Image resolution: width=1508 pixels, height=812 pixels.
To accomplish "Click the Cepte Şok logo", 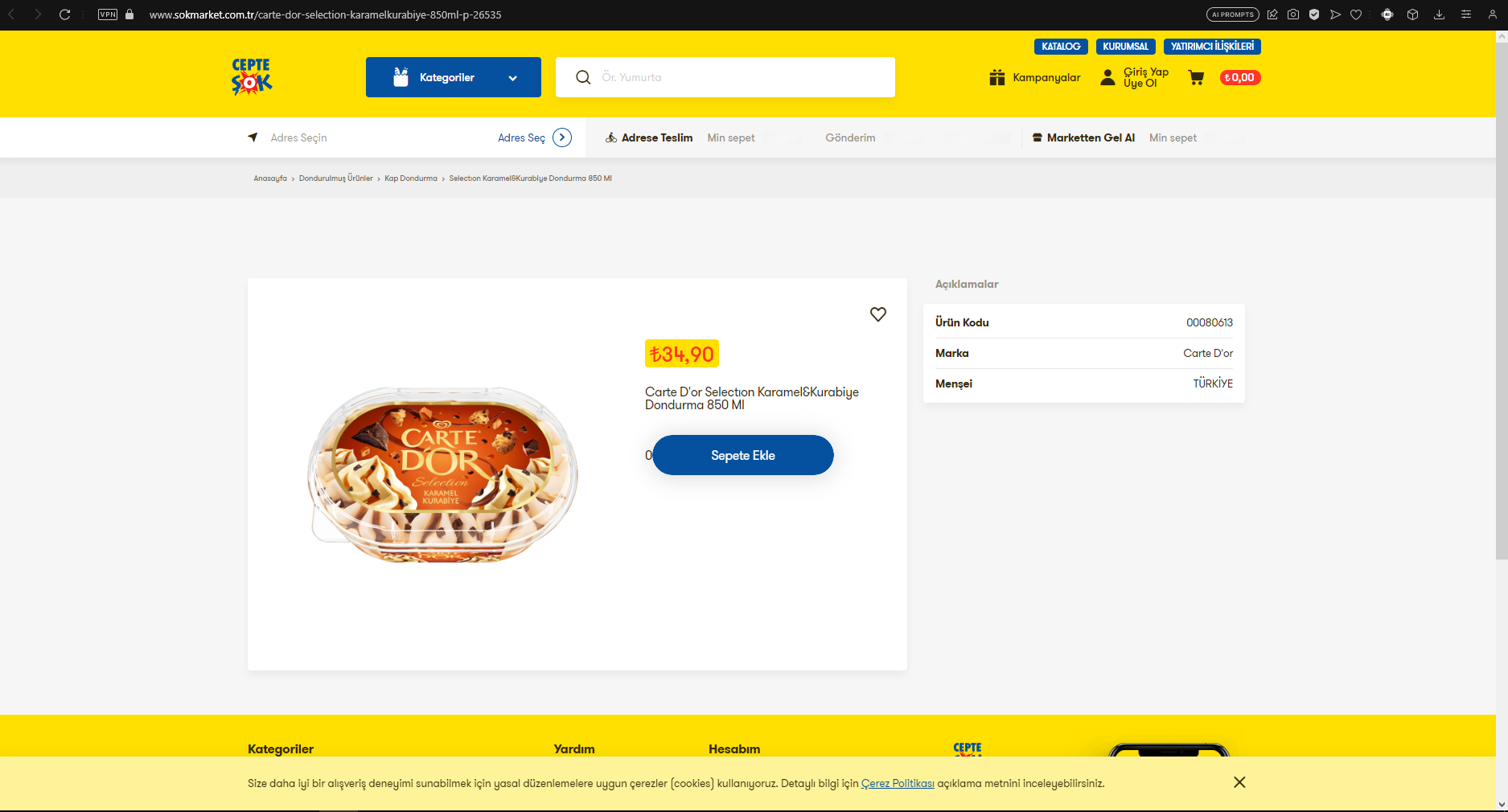I will [x=252, y=77].
